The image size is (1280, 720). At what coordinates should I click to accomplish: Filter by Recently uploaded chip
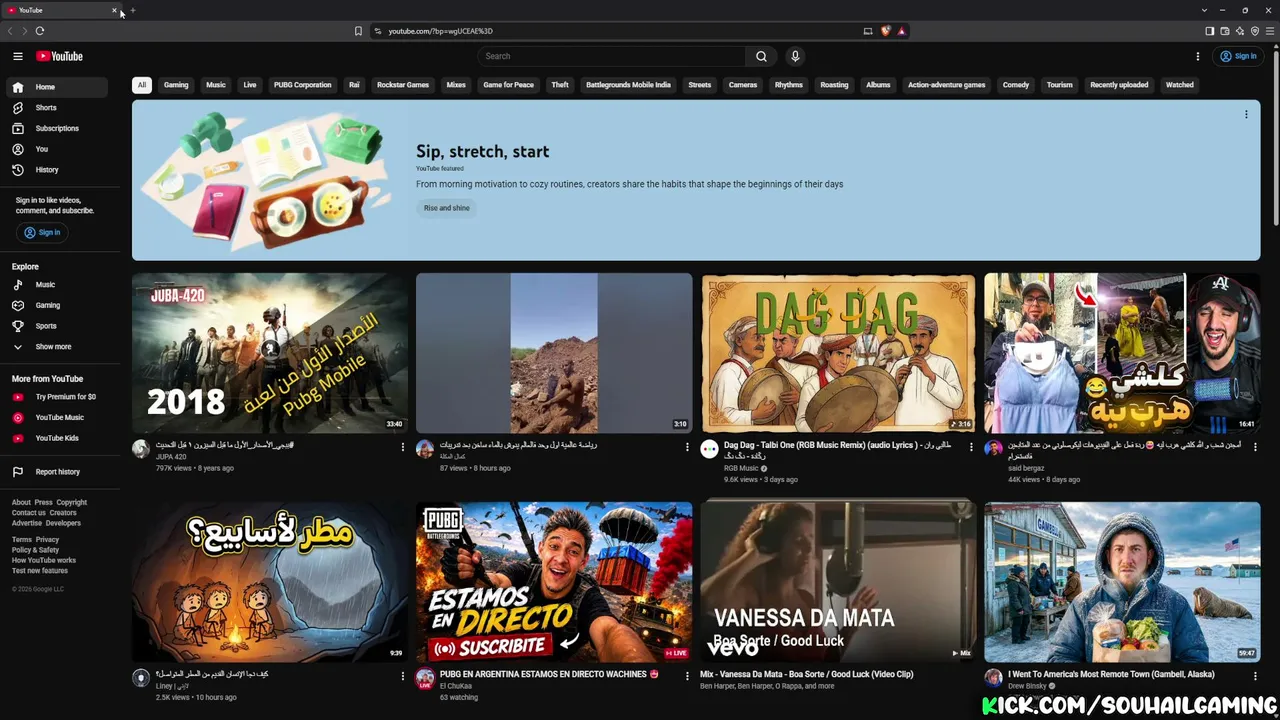[x=1119, y=85]
